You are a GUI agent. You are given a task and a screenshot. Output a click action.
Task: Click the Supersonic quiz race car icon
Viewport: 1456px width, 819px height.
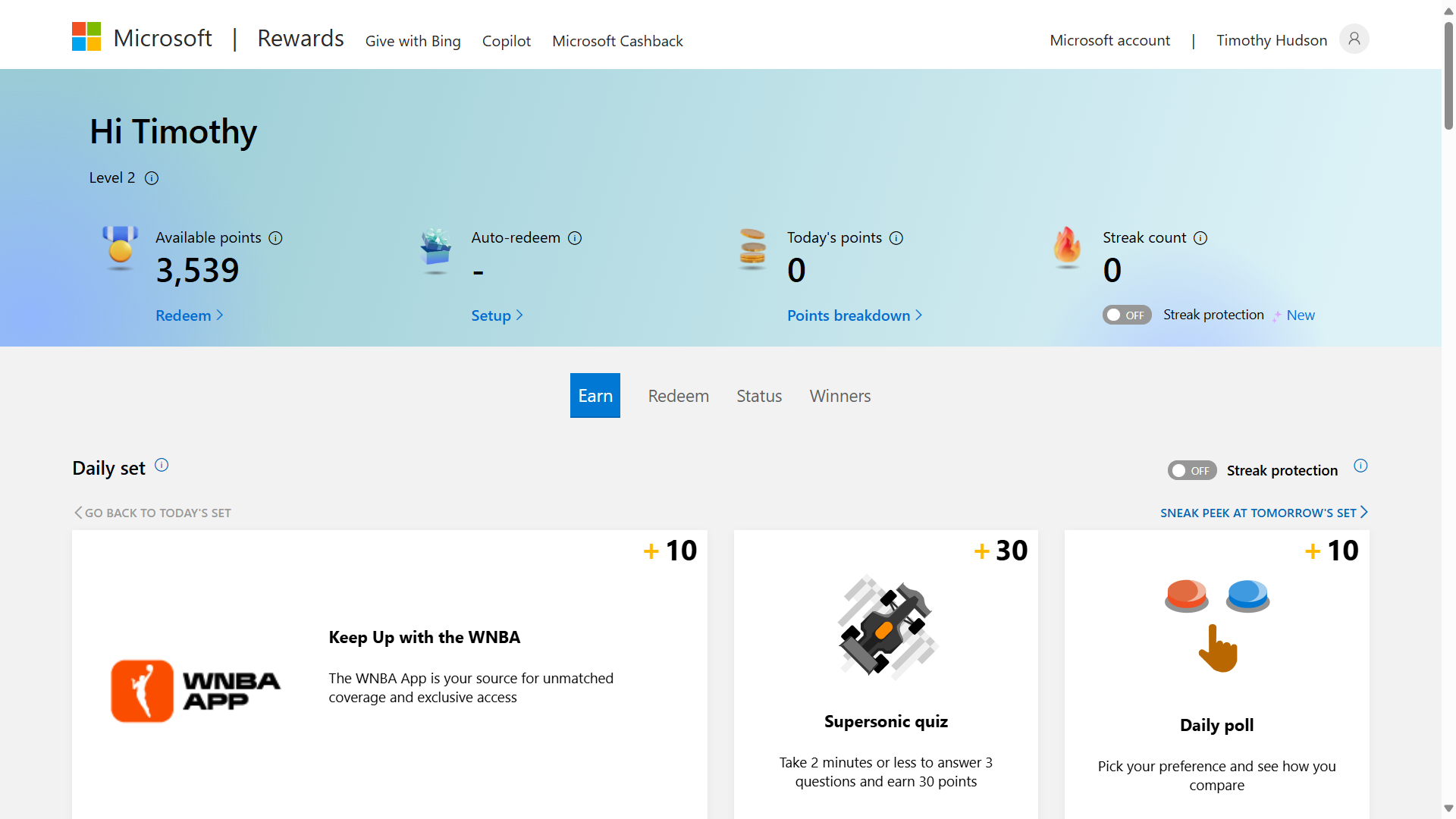click(886, 627)
